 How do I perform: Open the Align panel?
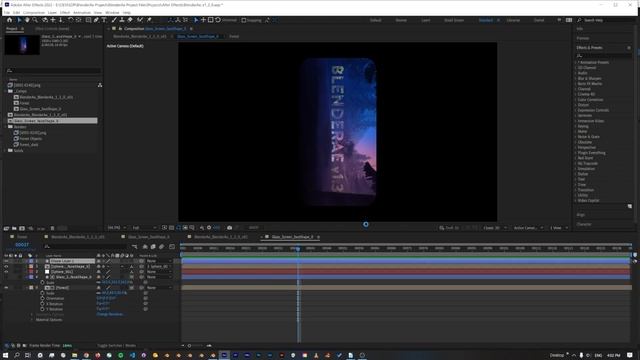click(x=581, y=215)
